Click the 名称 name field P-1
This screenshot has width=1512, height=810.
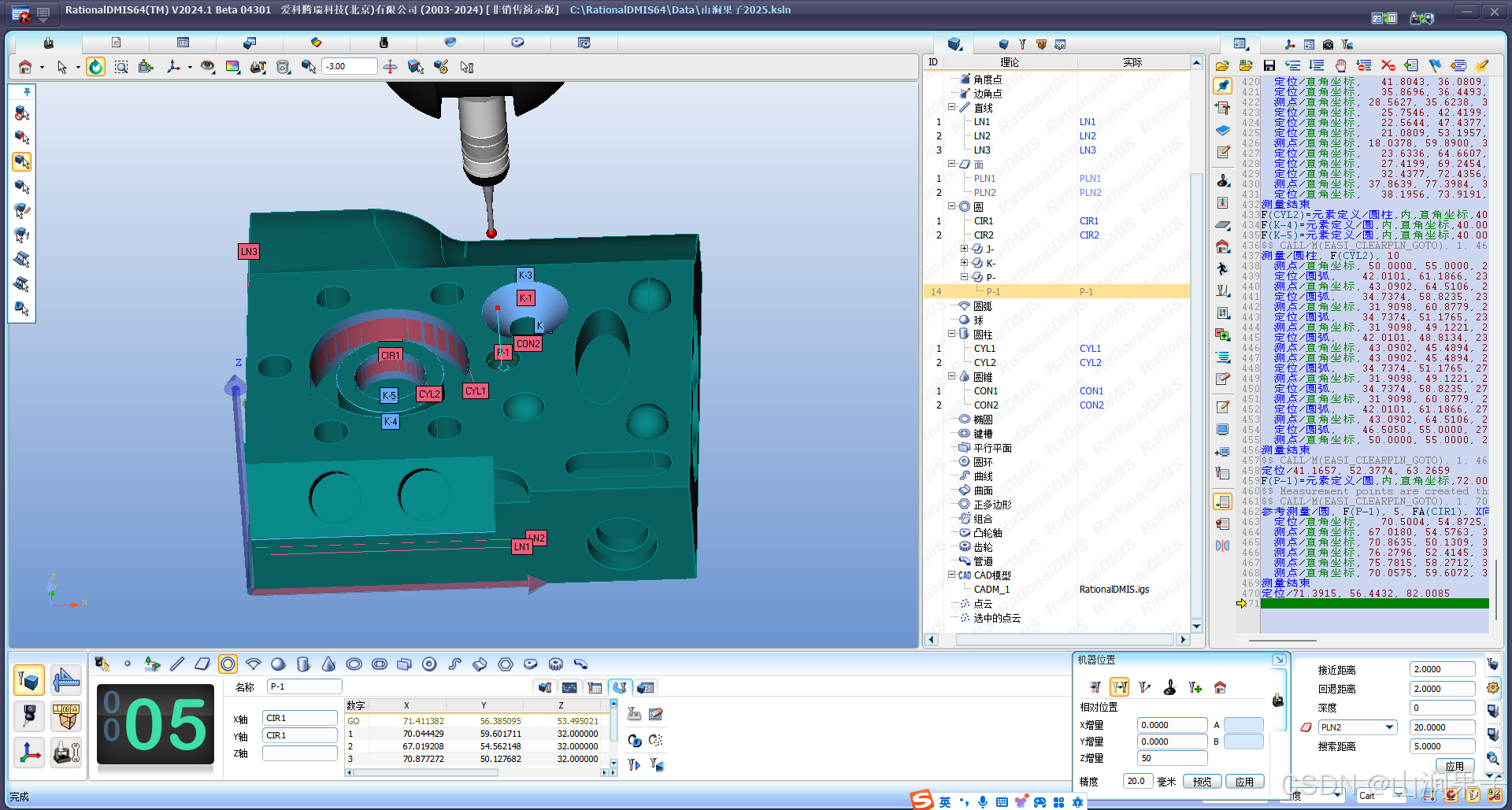pyautogui.click(x=304, y=686)
